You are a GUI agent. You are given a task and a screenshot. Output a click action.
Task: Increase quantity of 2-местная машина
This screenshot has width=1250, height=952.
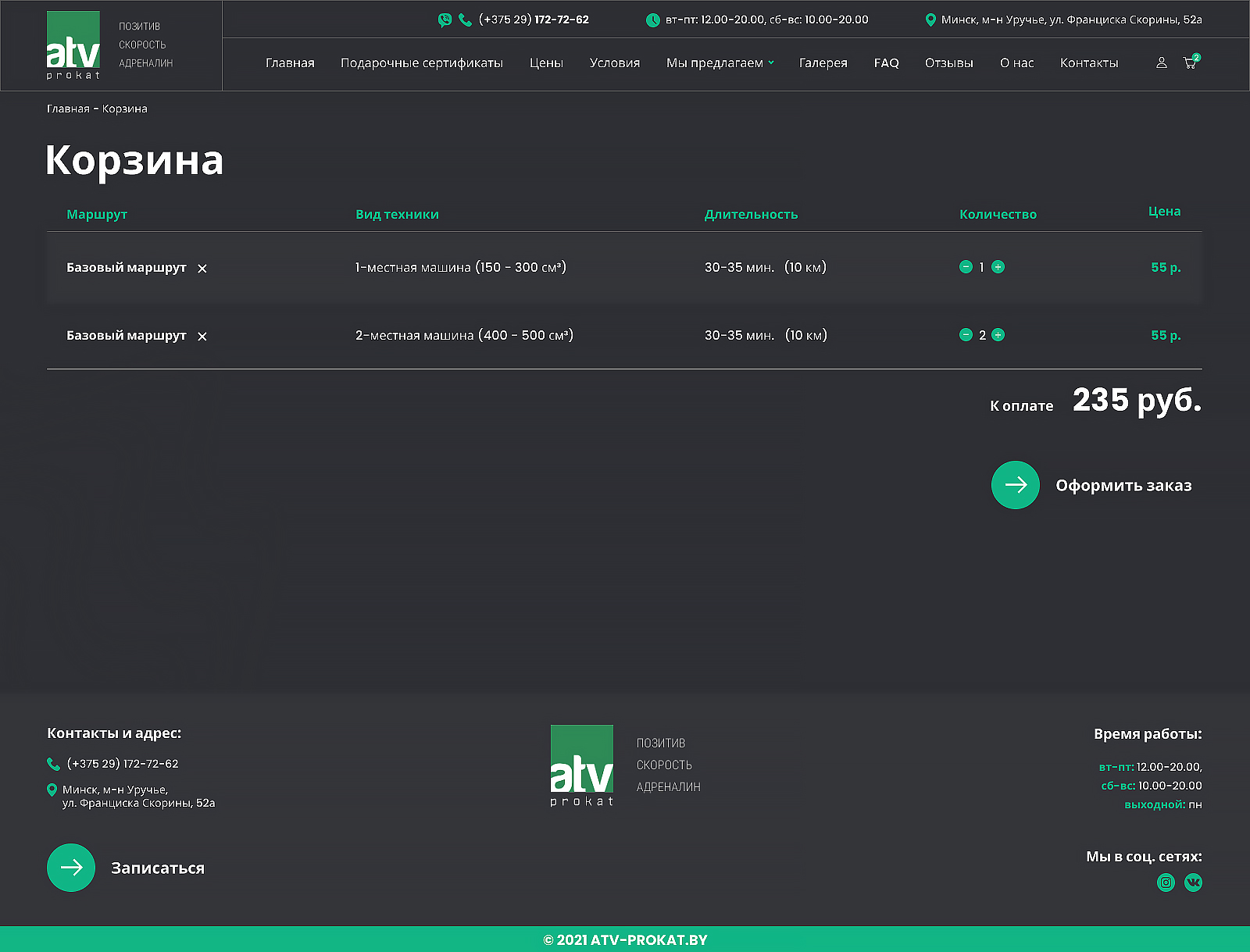pyautogui.click(x=998, y=335)
